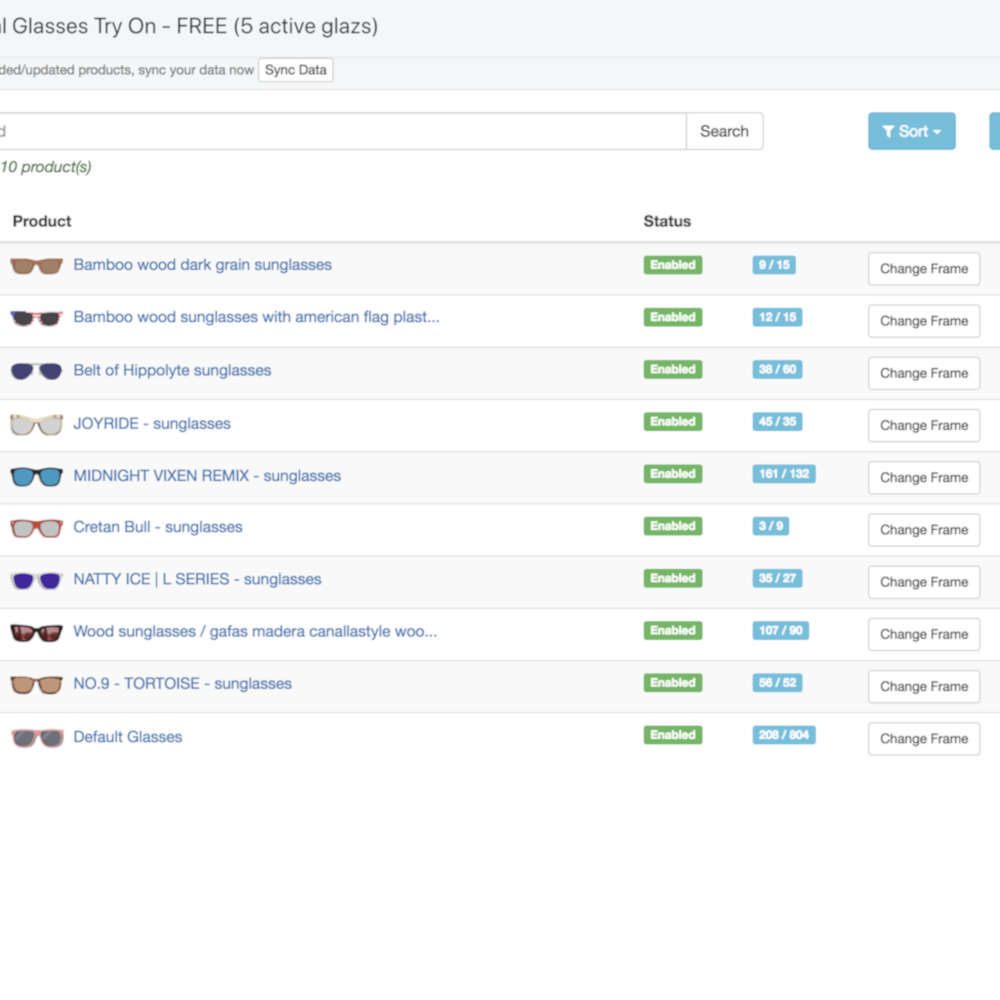
Task: Click the american flag sunglasses thumbnail image
Action: 36,318
